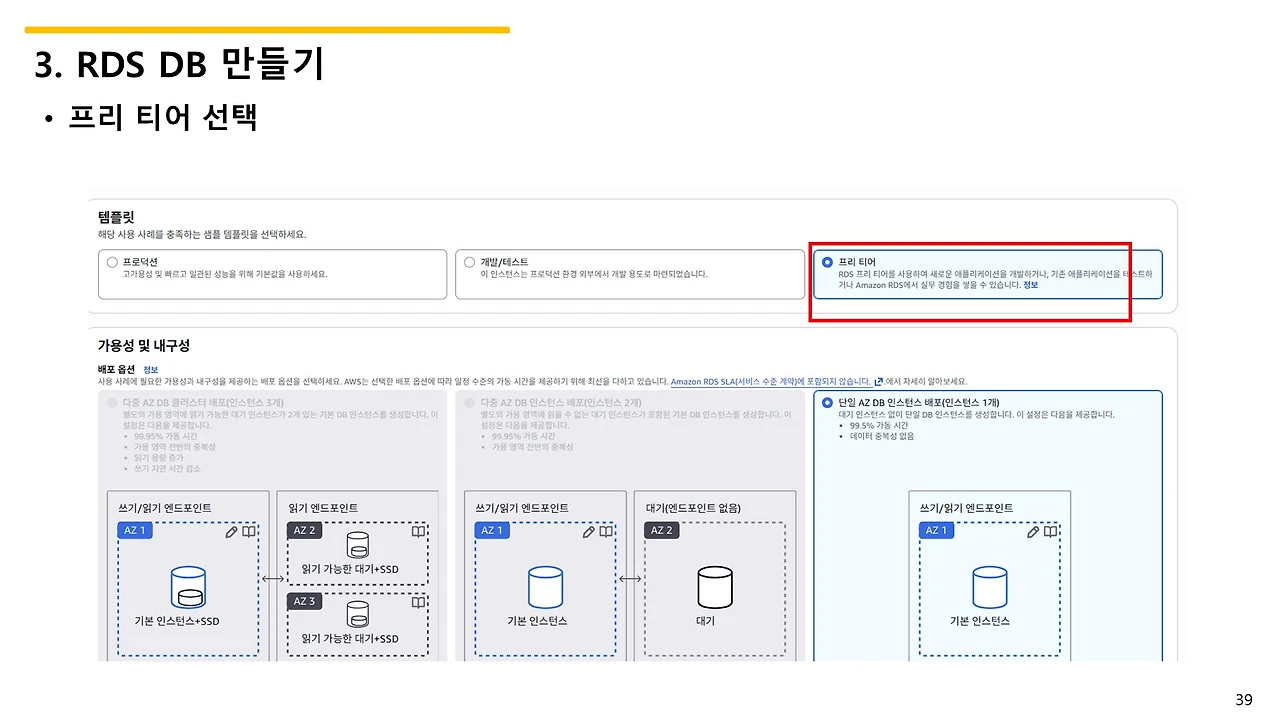Image resolution: width=1280 pixels, height=720 pixels.
Task: Choose 단일 AZ DB 인스턴스 배포(인스턴스 1개) option
Action: pos(827,403)
